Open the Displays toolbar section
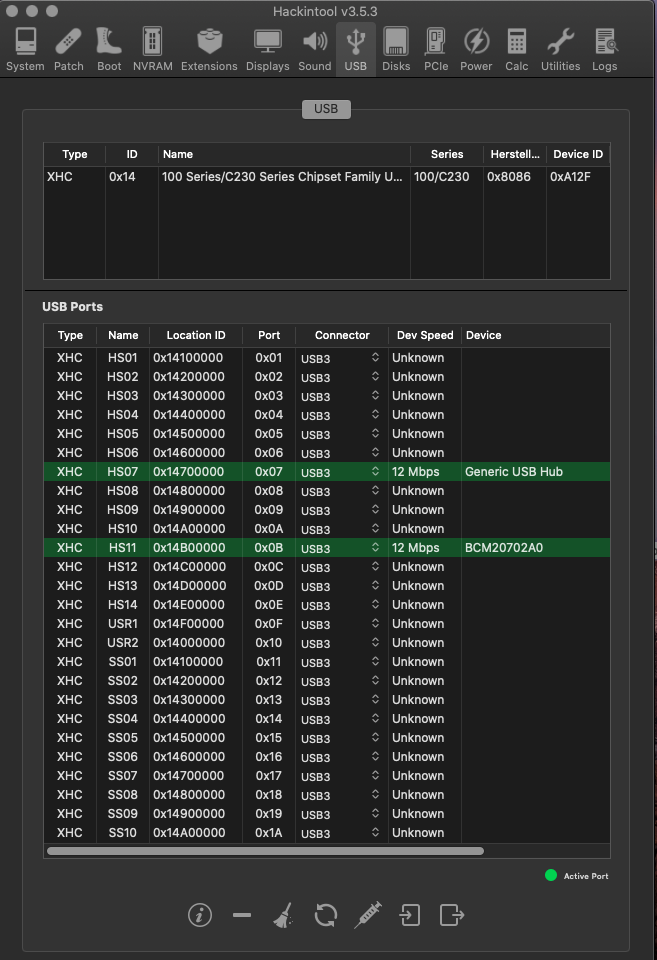This screenshot has height=960, width=657. tap(268, 50)
